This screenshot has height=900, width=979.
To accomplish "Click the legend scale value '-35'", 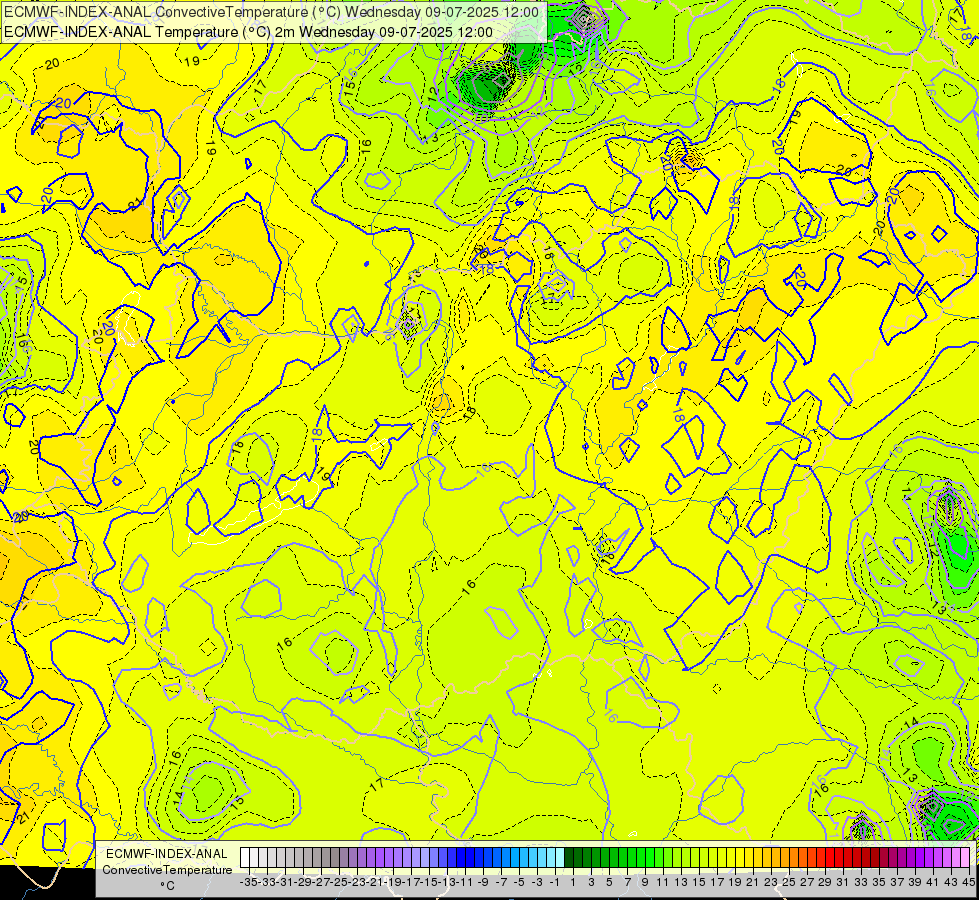I will coord(248,882).
